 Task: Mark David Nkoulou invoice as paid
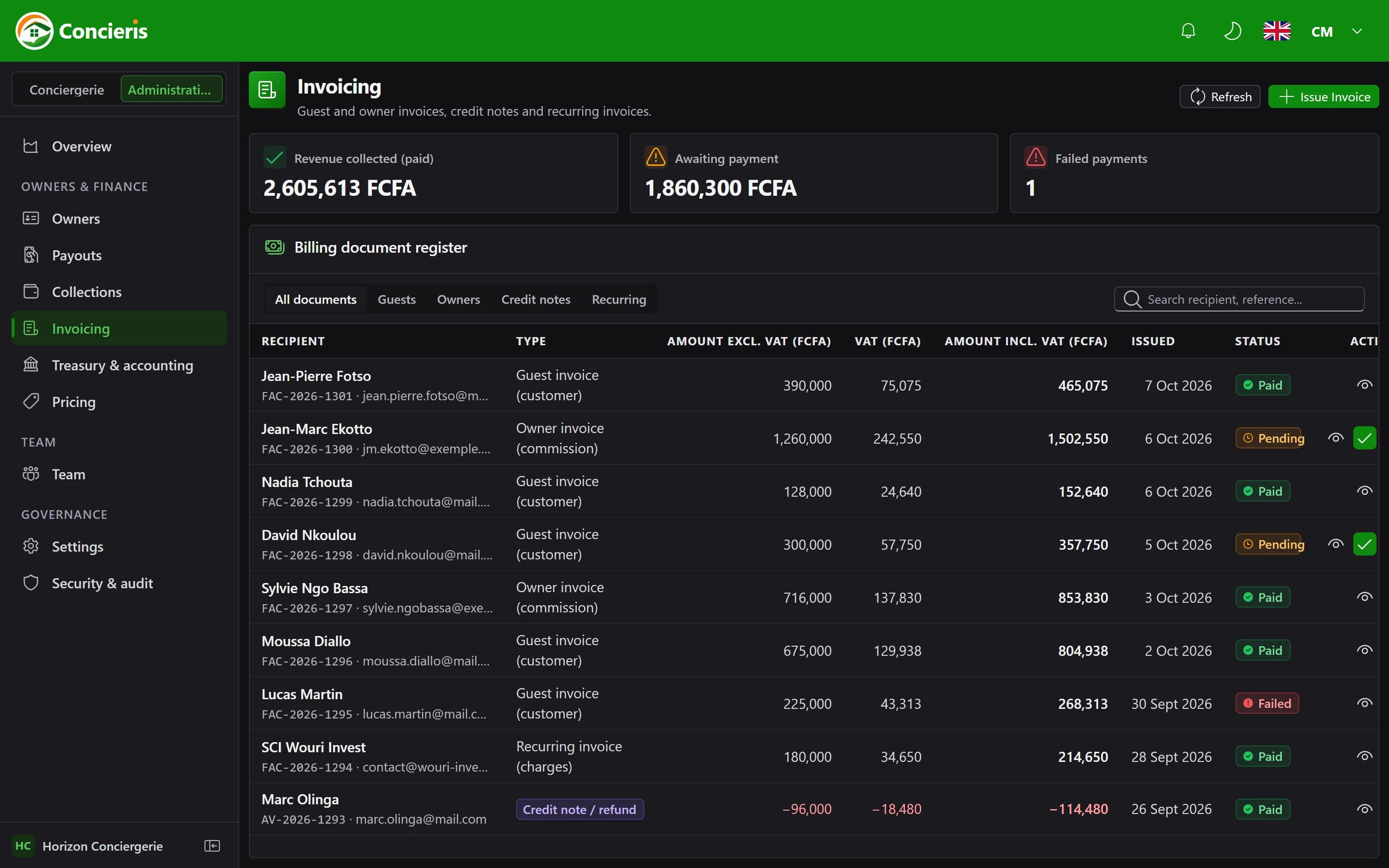[x=1364, y=544]
